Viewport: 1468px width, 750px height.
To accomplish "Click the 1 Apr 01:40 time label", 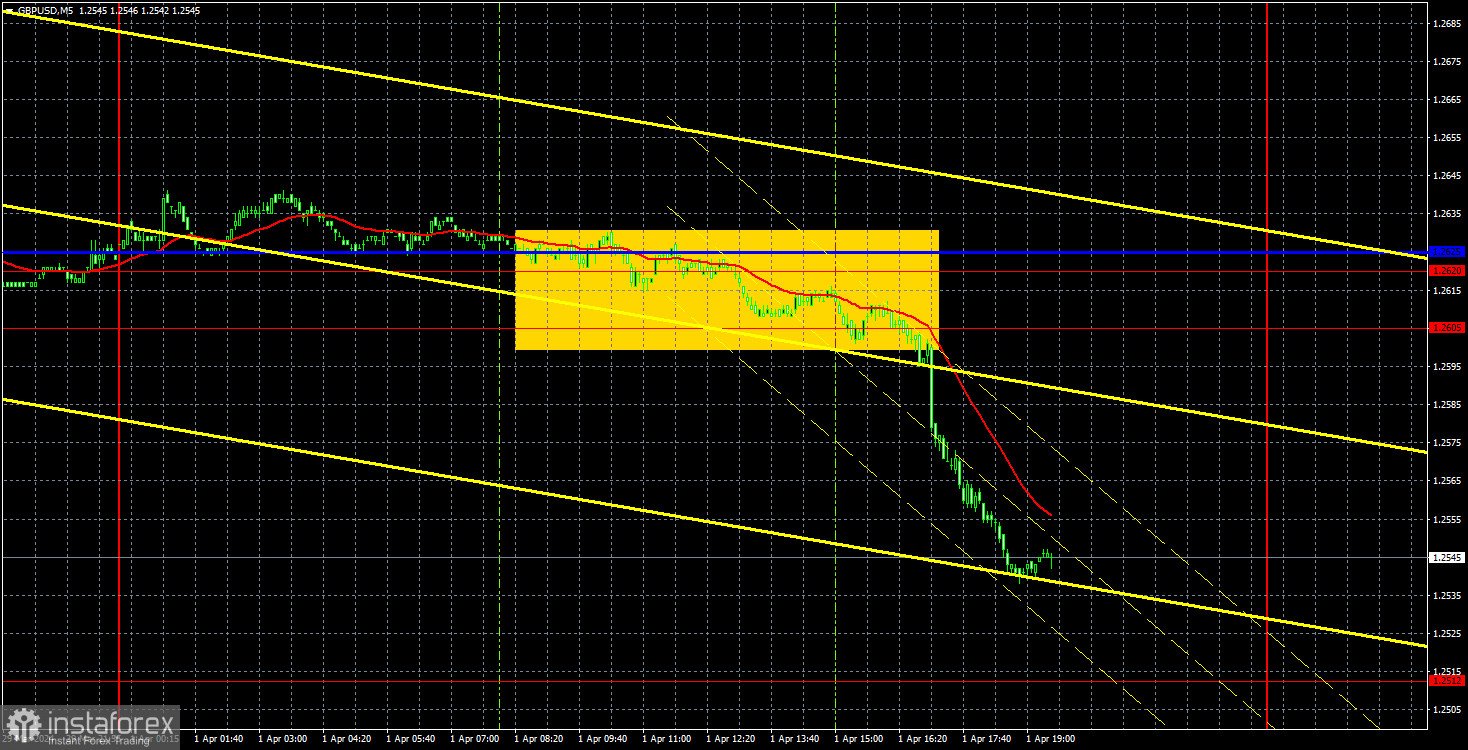I will pos(219,739).
